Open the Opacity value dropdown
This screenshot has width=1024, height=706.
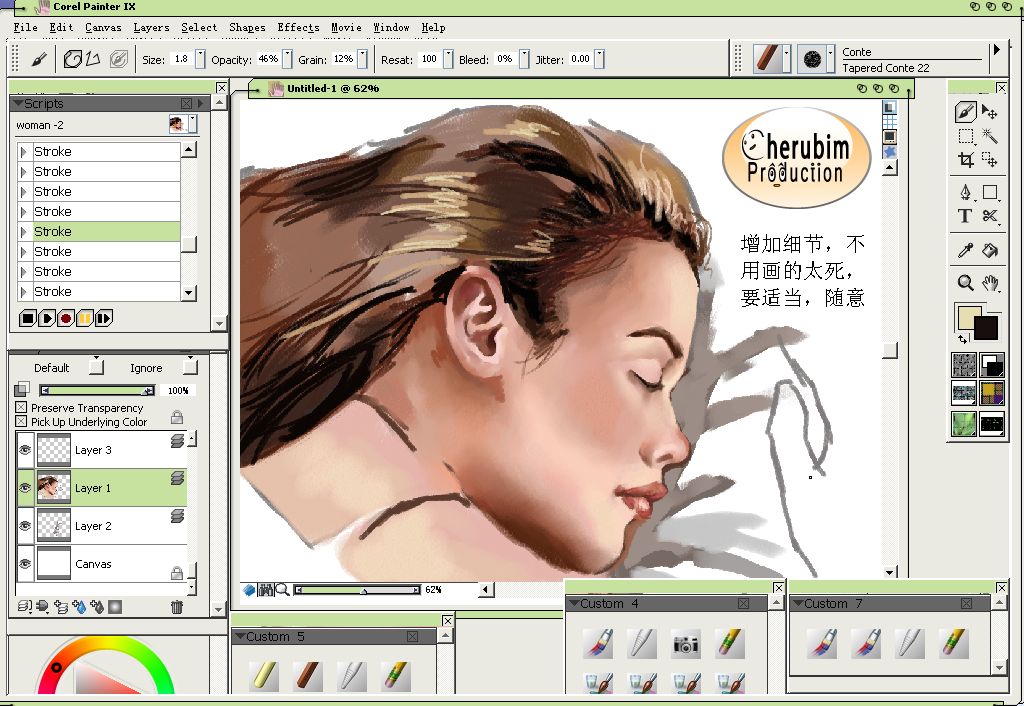coord(287,59)
